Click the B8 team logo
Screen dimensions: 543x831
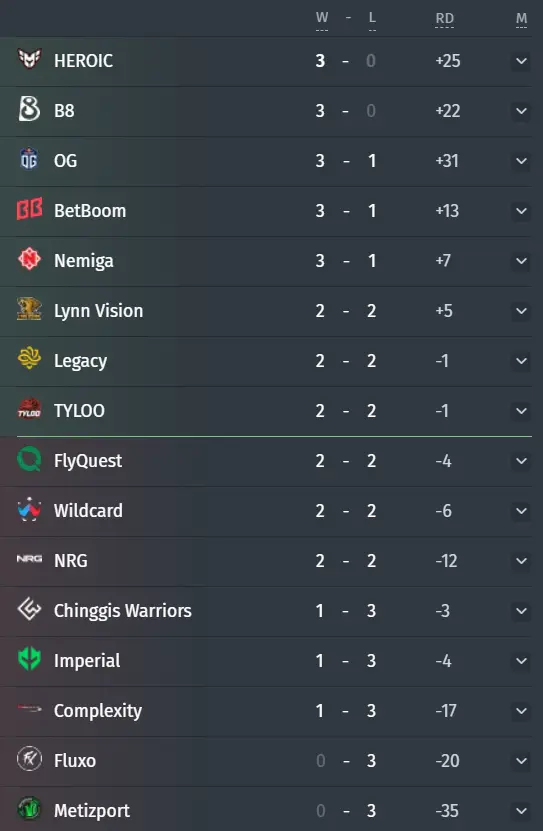click(29, 109)
